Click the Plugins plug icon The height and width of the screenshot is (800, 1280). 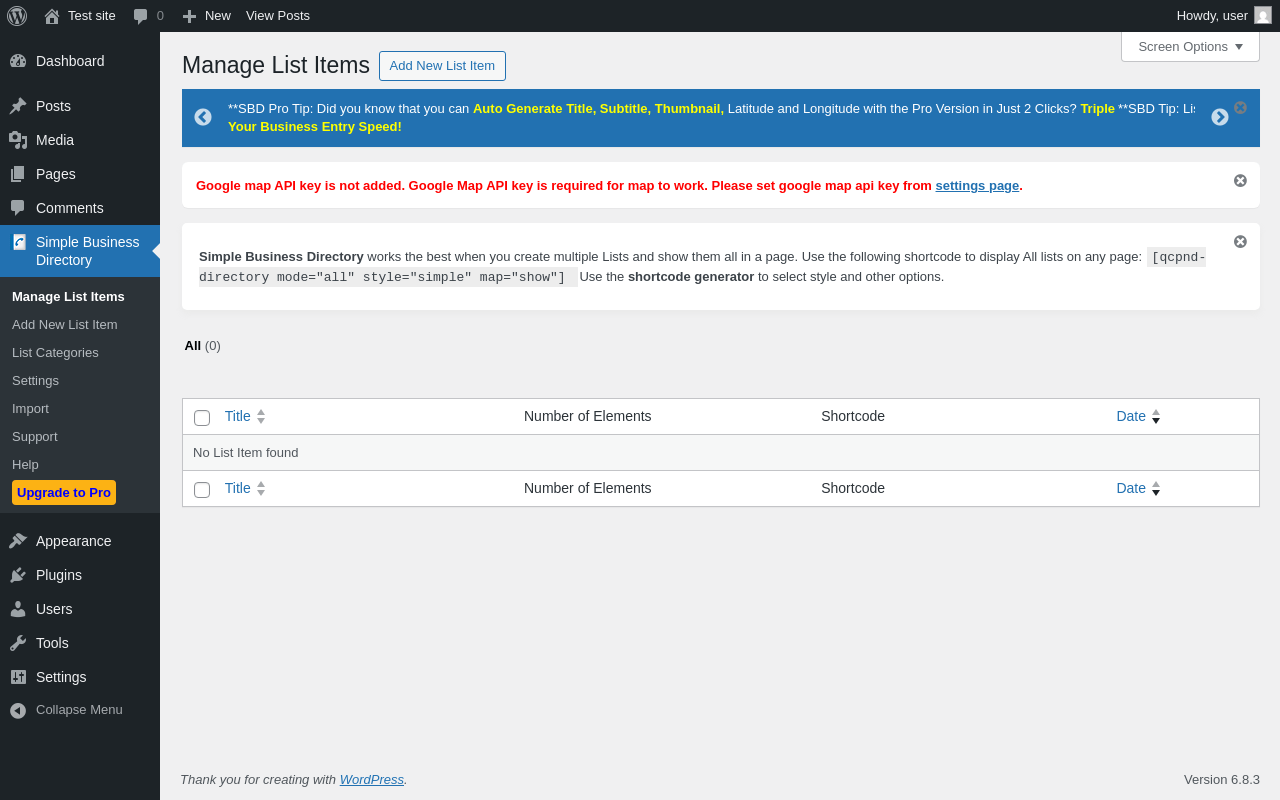(x=18, y=575)
